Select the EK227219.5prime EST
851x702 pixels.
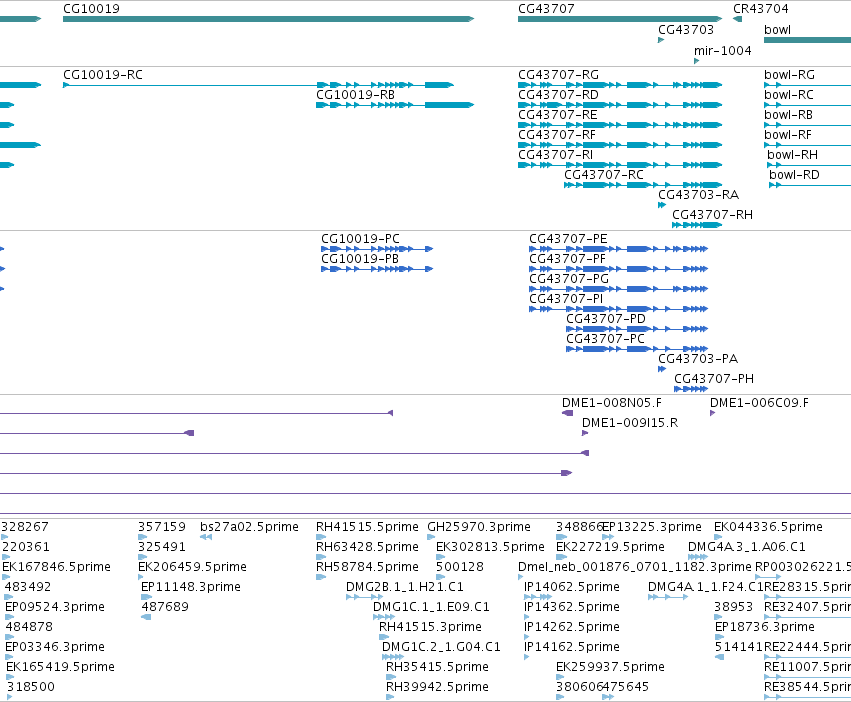pyautogui.click(x=560, y=557)
